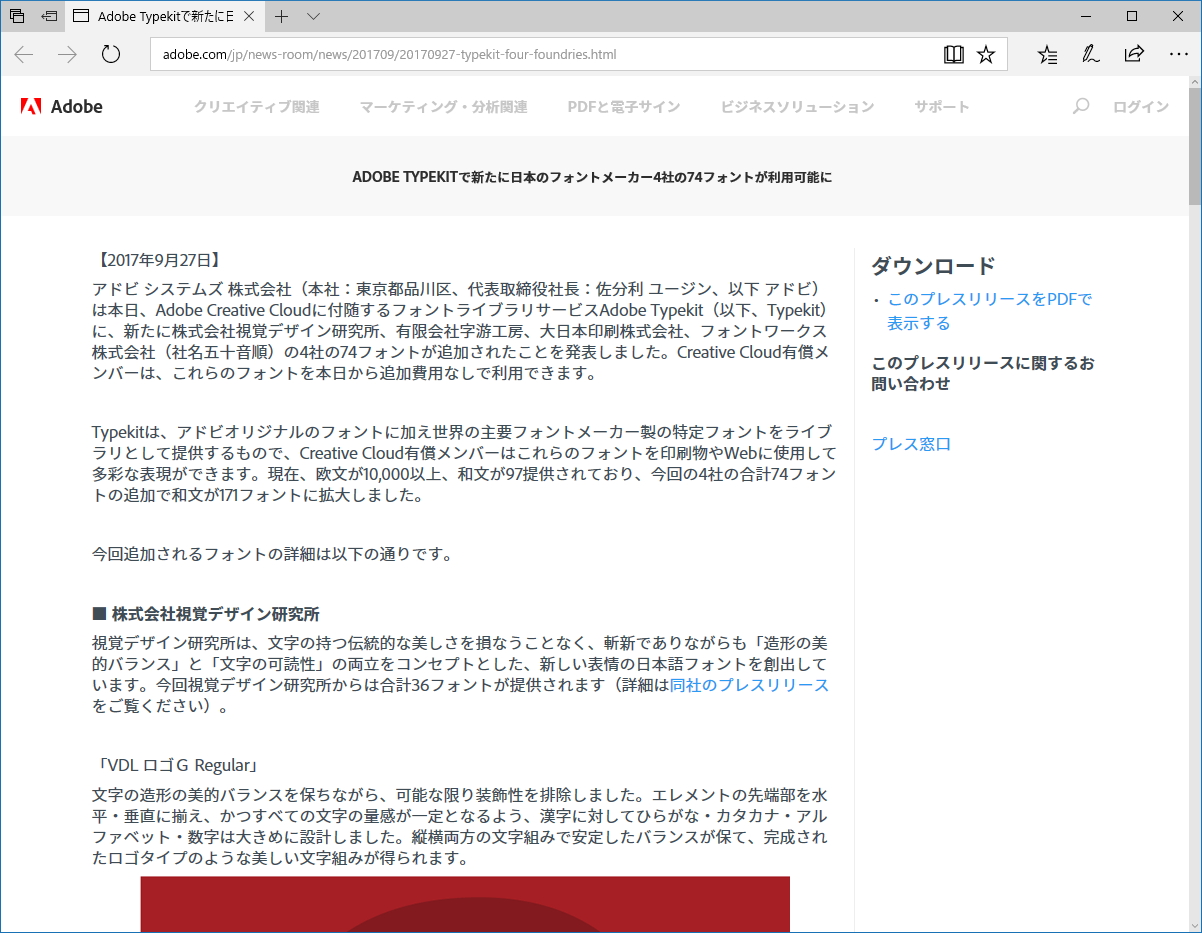
Task: Open Web Note pen icon
Action: [1091, 54]
